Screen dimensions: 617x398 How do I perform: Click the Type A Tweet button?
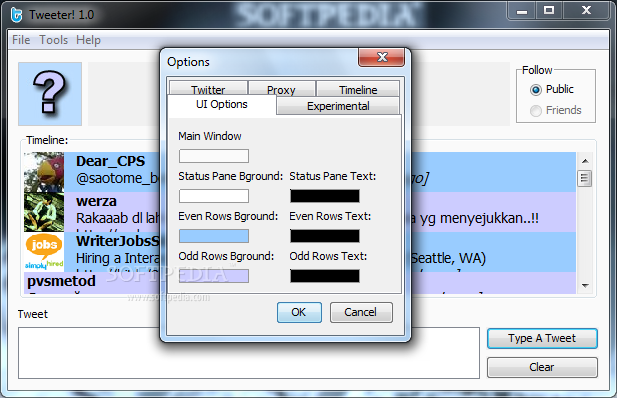pyautogui.click(x=542, y=338)
